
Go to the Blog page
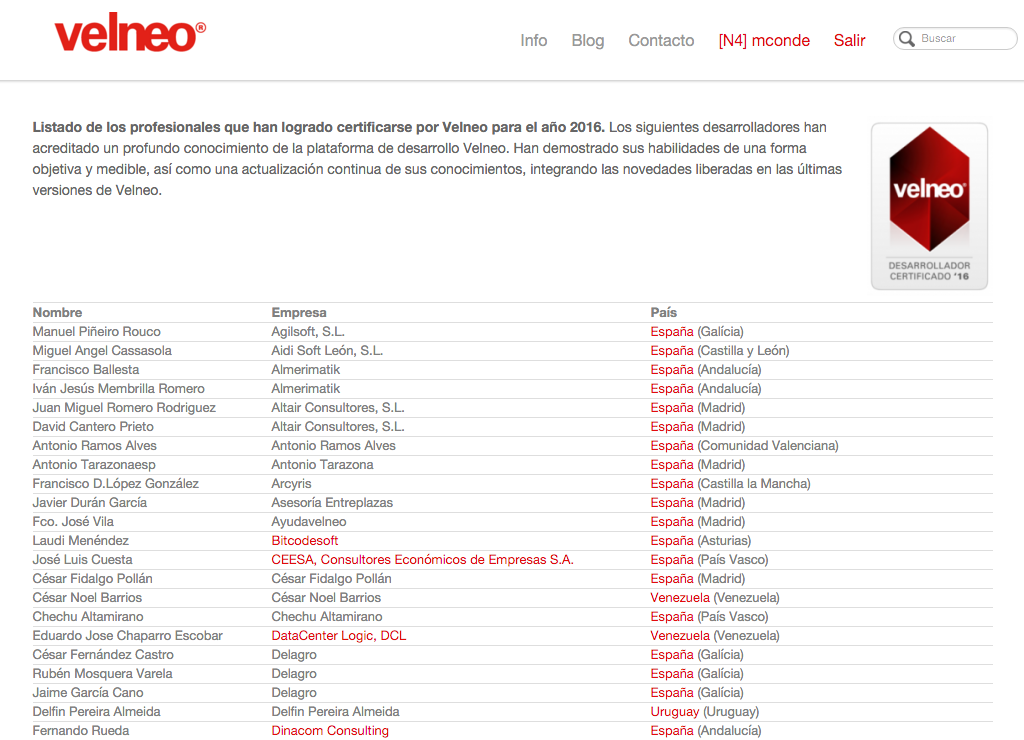[x=588, y=40]
